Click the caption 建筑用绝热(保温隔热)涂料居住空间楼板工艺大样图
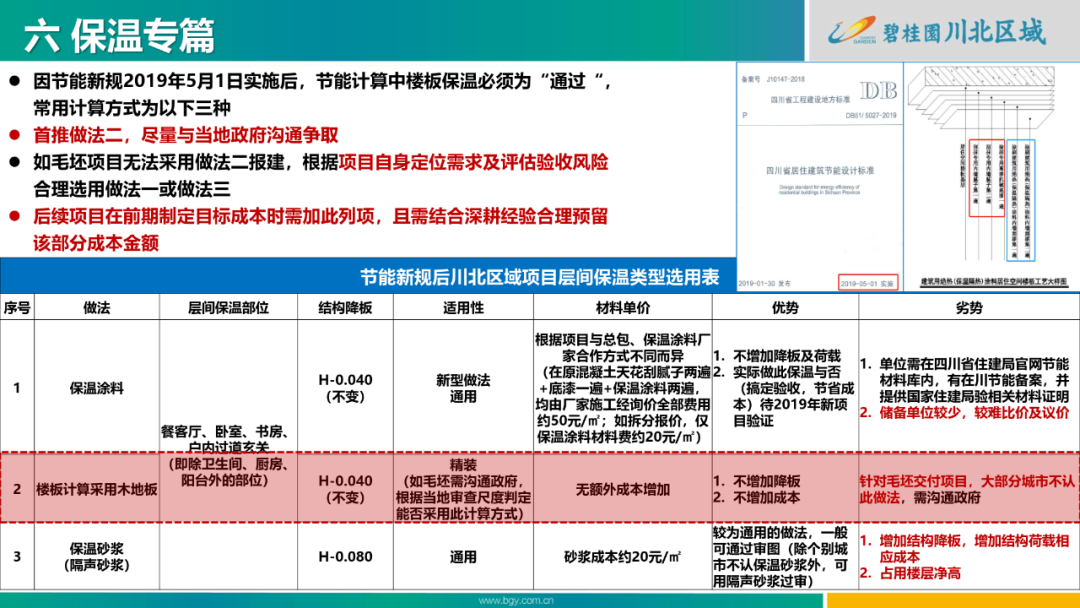1080x608 pixels. click(994, 281)
